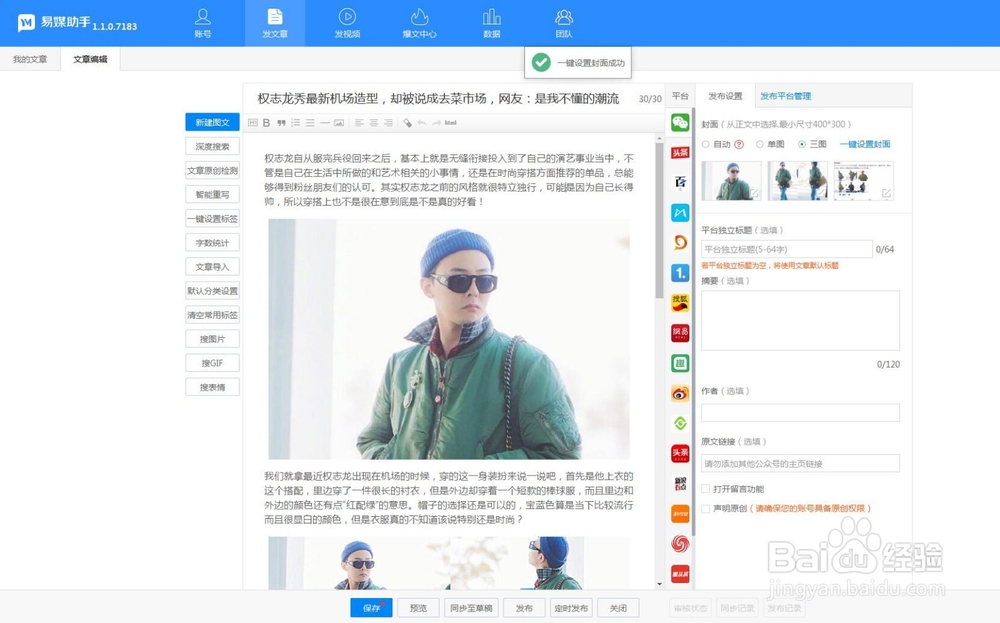The width and height of the screenshot is (1000, 623).
Task: Apply blockquote formatting from the toolbar
Action: [282, 122]
